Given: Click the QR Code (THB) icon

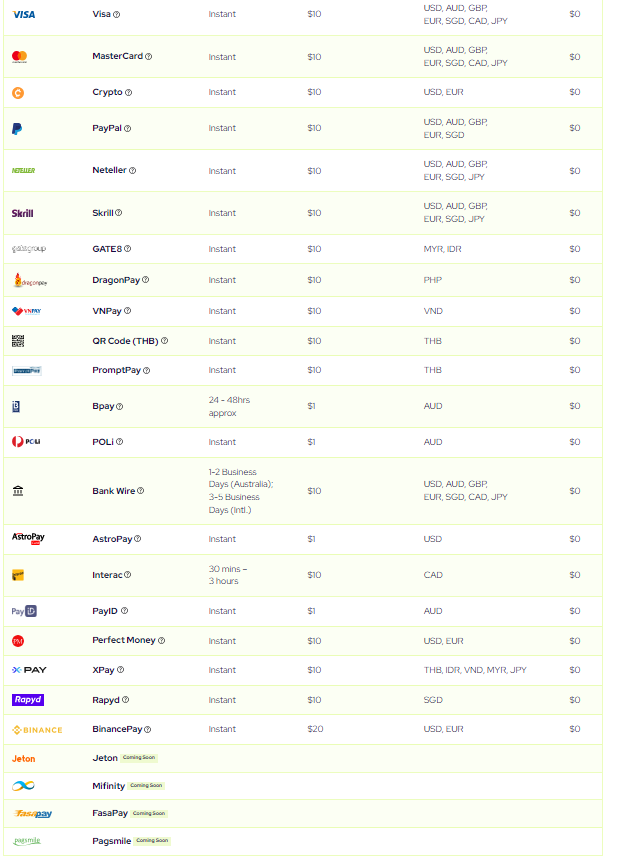Looking at the screenshot, I should tap(18, 341).
